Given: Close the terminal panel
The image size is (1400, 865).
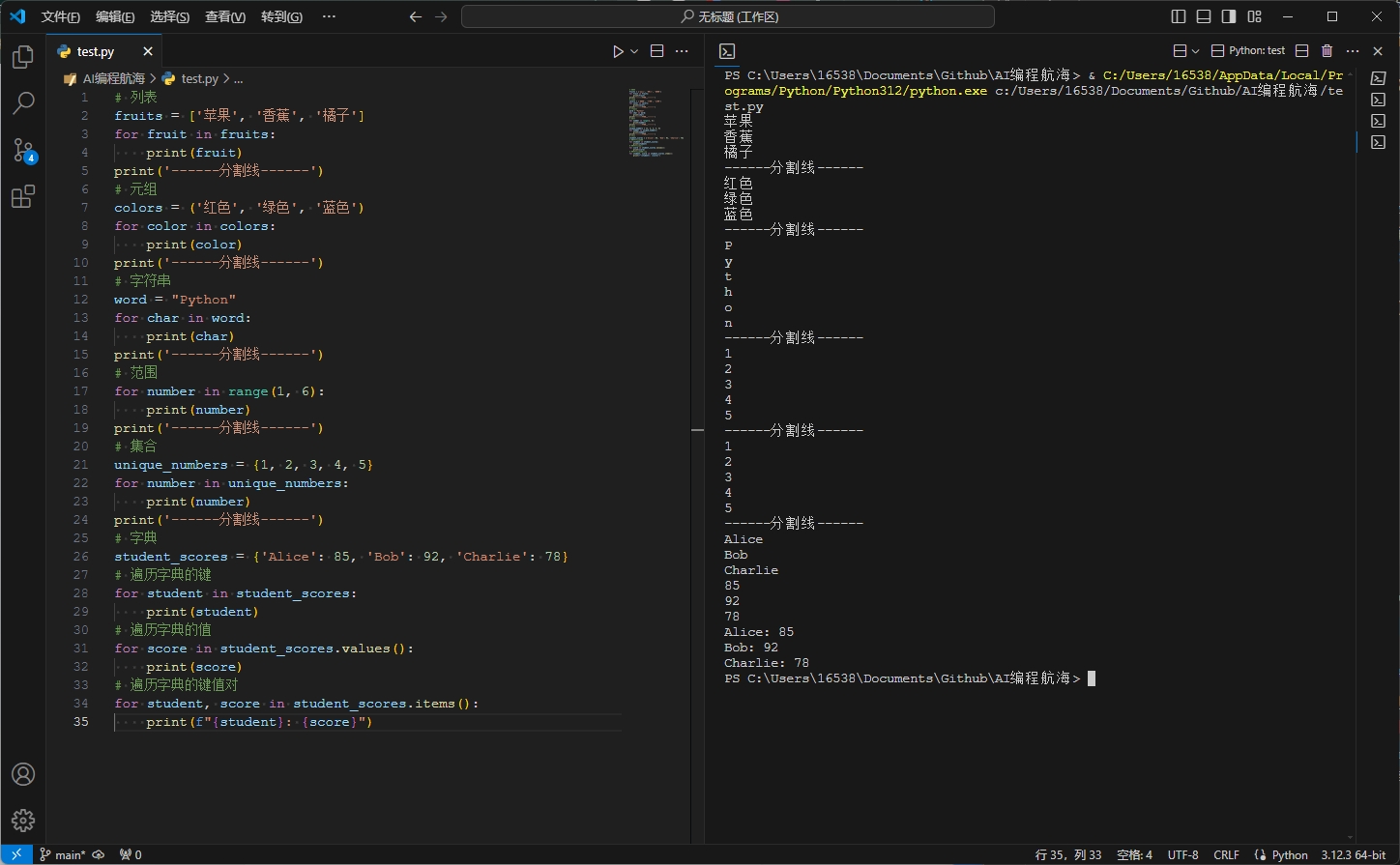Looking at the screenshot, I should coord(1379,51).
